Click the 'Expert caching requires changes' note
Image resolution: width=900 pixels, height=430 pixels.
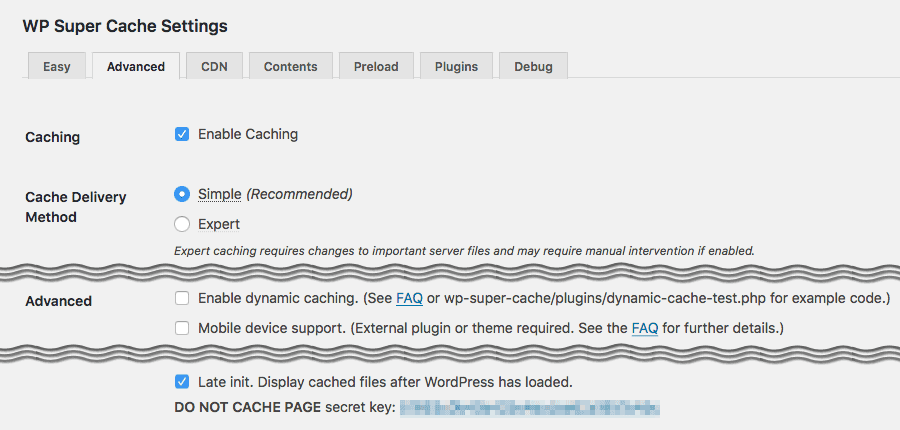click(x=464, y=251)
